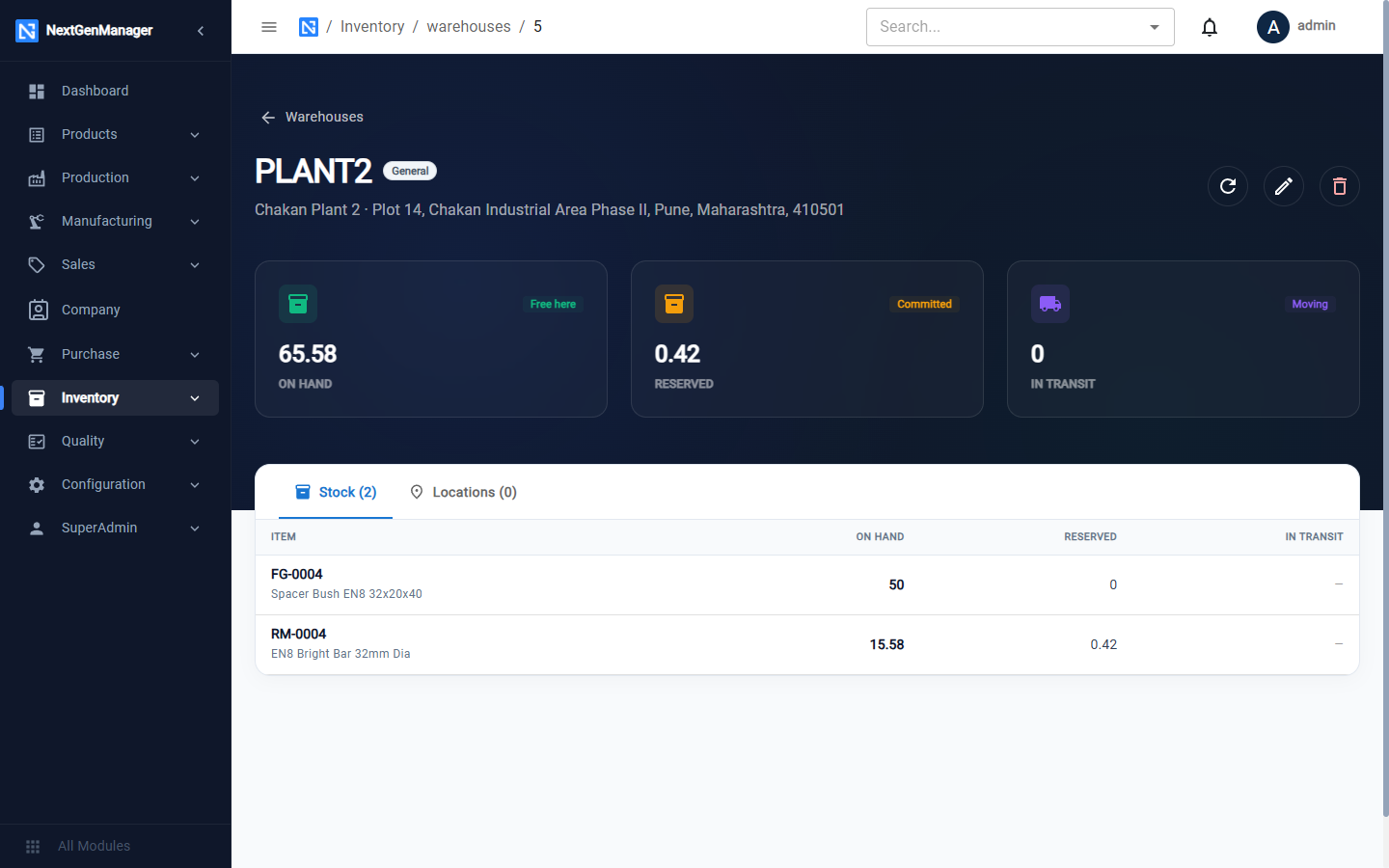Delete the PLANT2 warehouse with trash icon
The width and height of the screenshot is (1389, 868).
point(1340,186)
